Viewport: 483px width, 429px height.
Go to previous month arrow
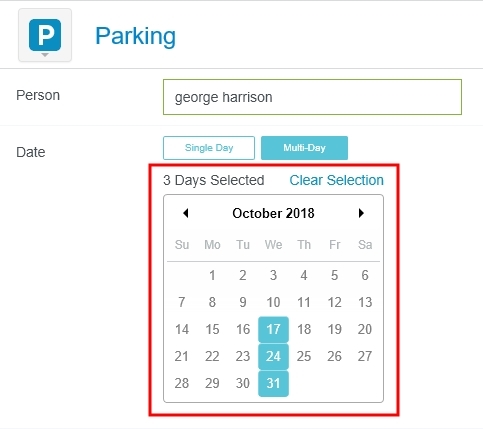[x=186, y=213]
